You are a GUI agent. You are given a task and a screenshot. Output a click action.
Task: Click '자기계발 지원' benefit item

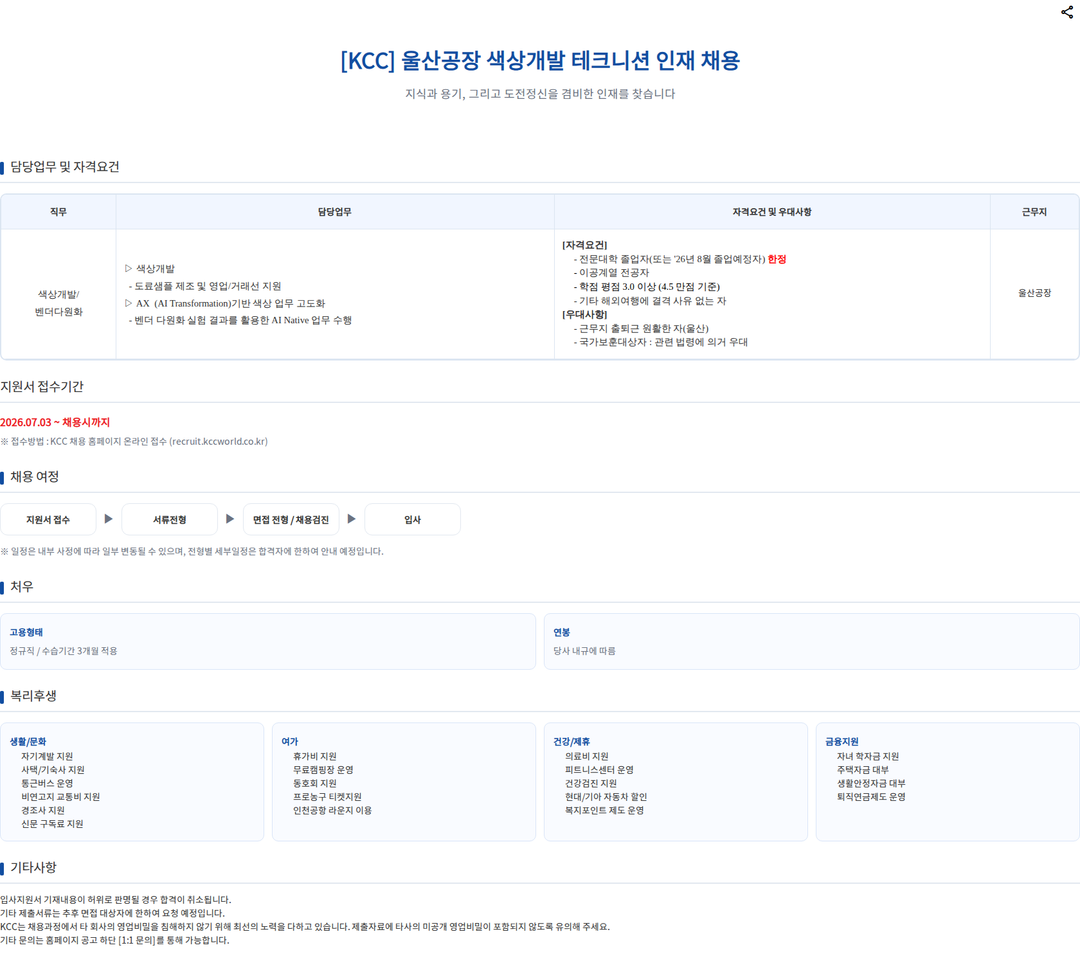(47, 757)
